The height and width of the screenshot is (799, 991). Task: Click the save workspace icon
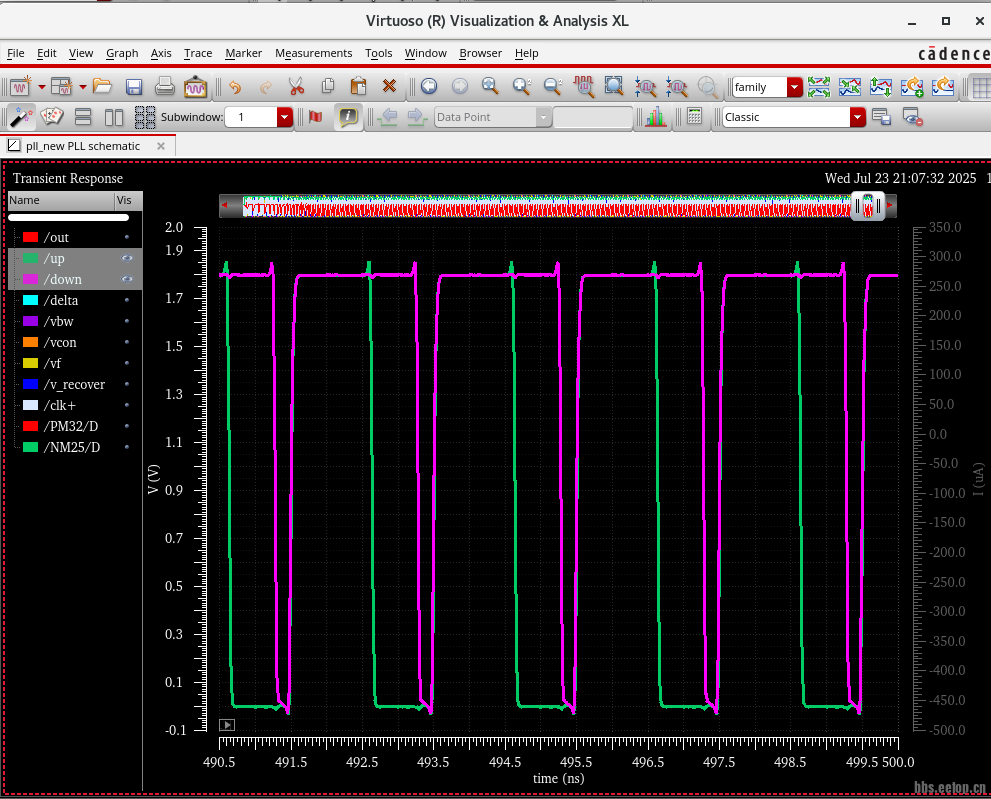pos(881,117)
